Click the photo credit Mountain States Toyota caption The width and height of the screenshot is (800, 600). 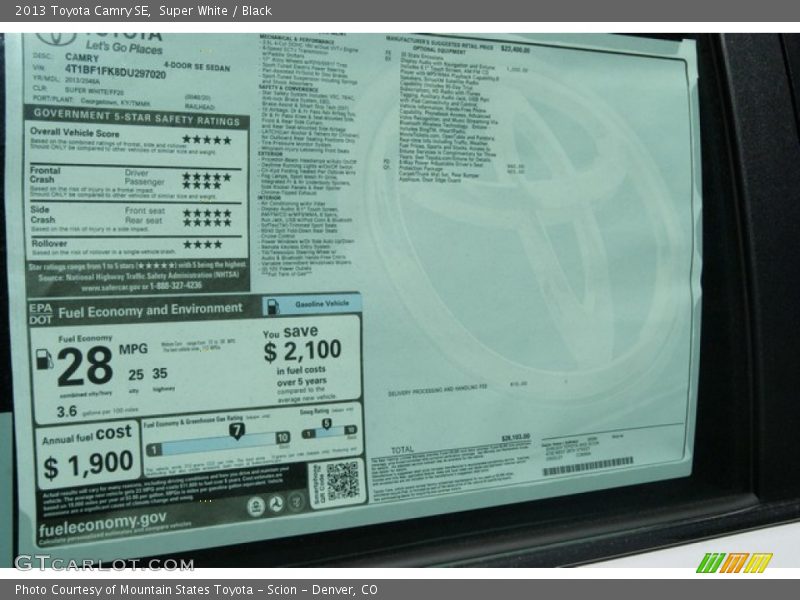pyautogui.click(x=196, y=590)
